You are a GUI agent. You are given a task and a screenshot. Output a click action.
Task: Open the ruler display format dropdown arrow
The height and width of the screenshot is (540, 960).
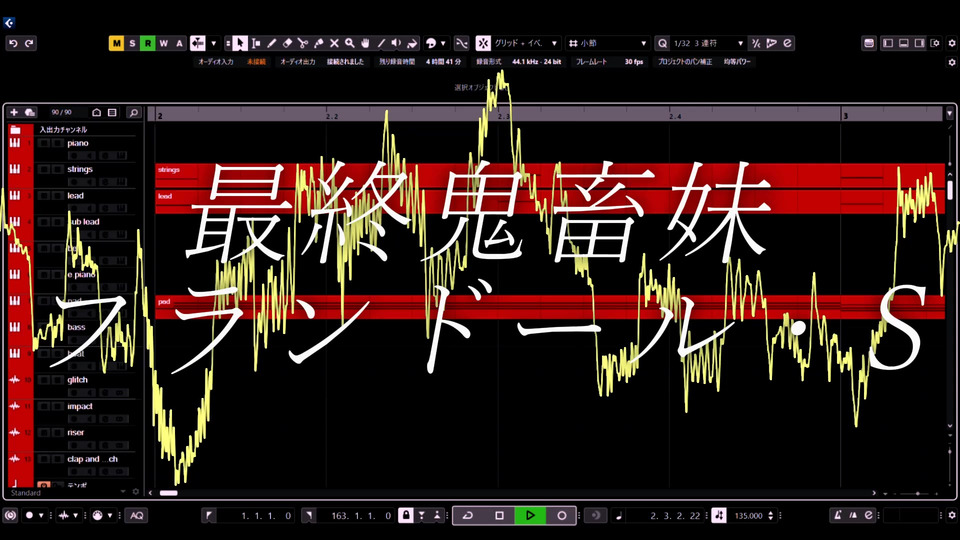click(950, 113)
